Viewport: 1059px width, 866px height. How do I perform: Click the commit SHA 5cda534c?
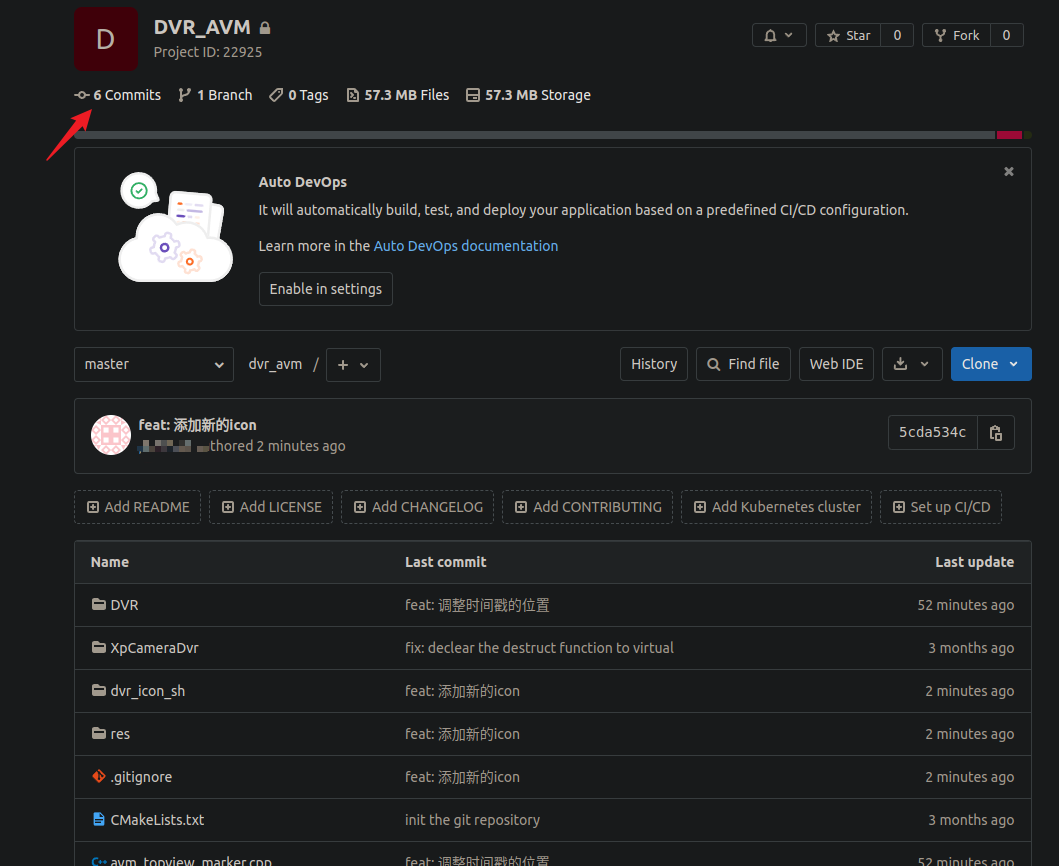(932, 432)
